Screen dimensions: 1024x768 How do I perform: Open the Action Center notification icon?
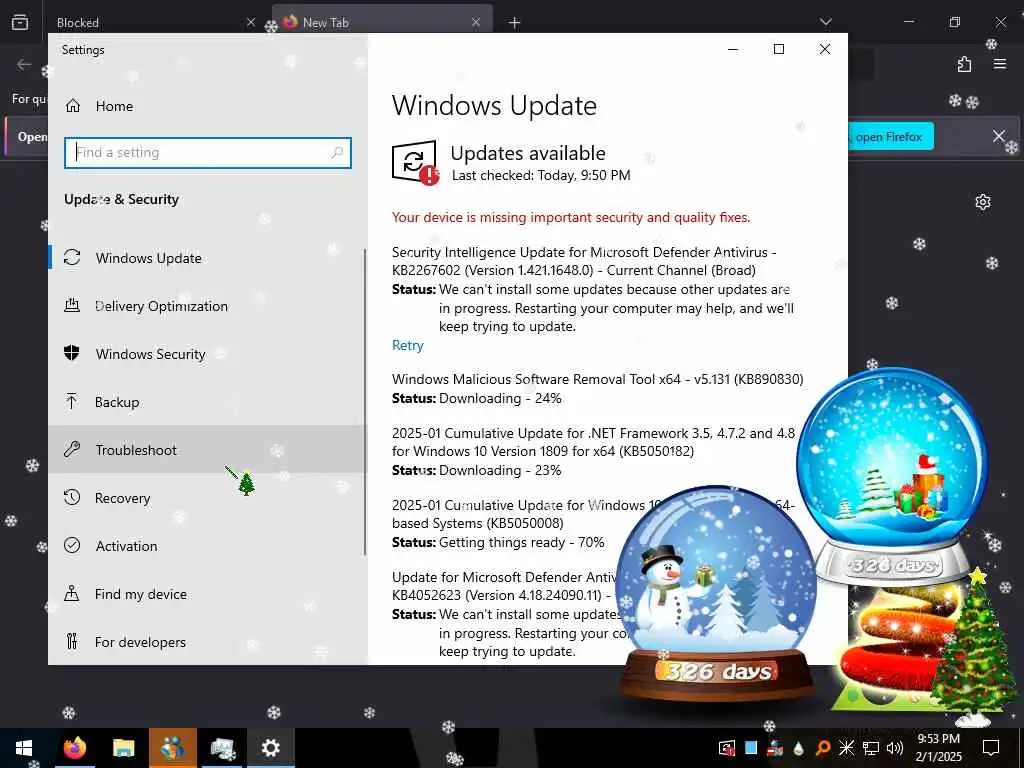991,748
